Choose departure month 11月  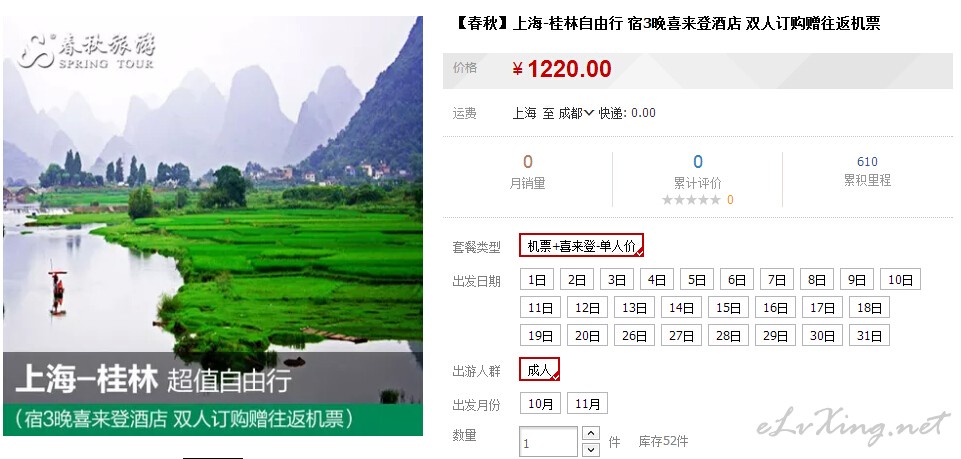click(x=587, y=403)
